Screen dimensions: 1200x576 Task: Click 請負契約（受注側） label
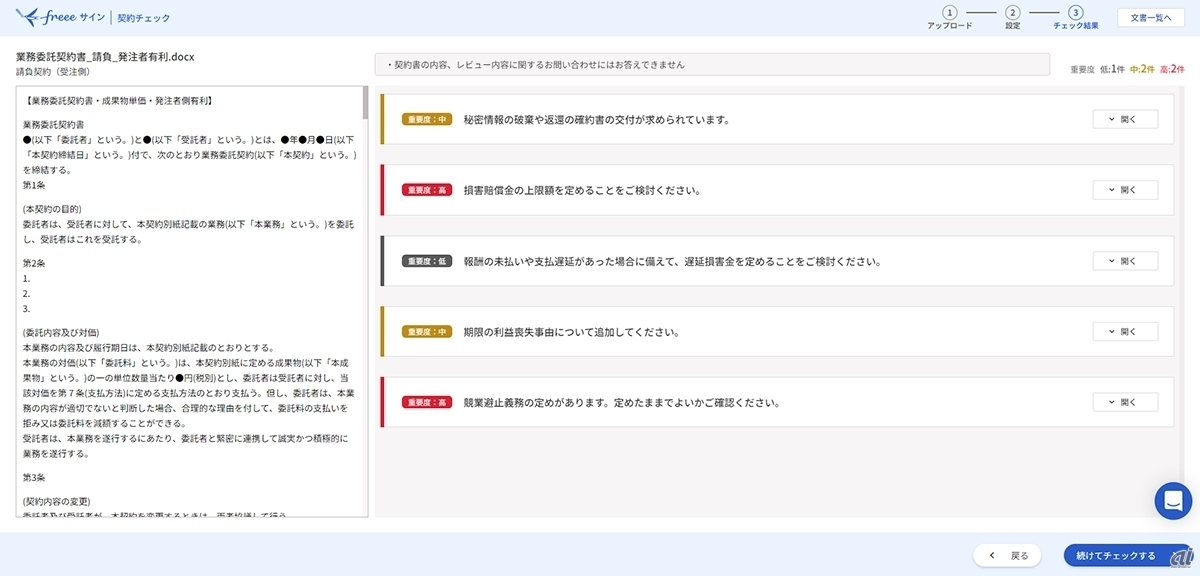tap(53, 72)
